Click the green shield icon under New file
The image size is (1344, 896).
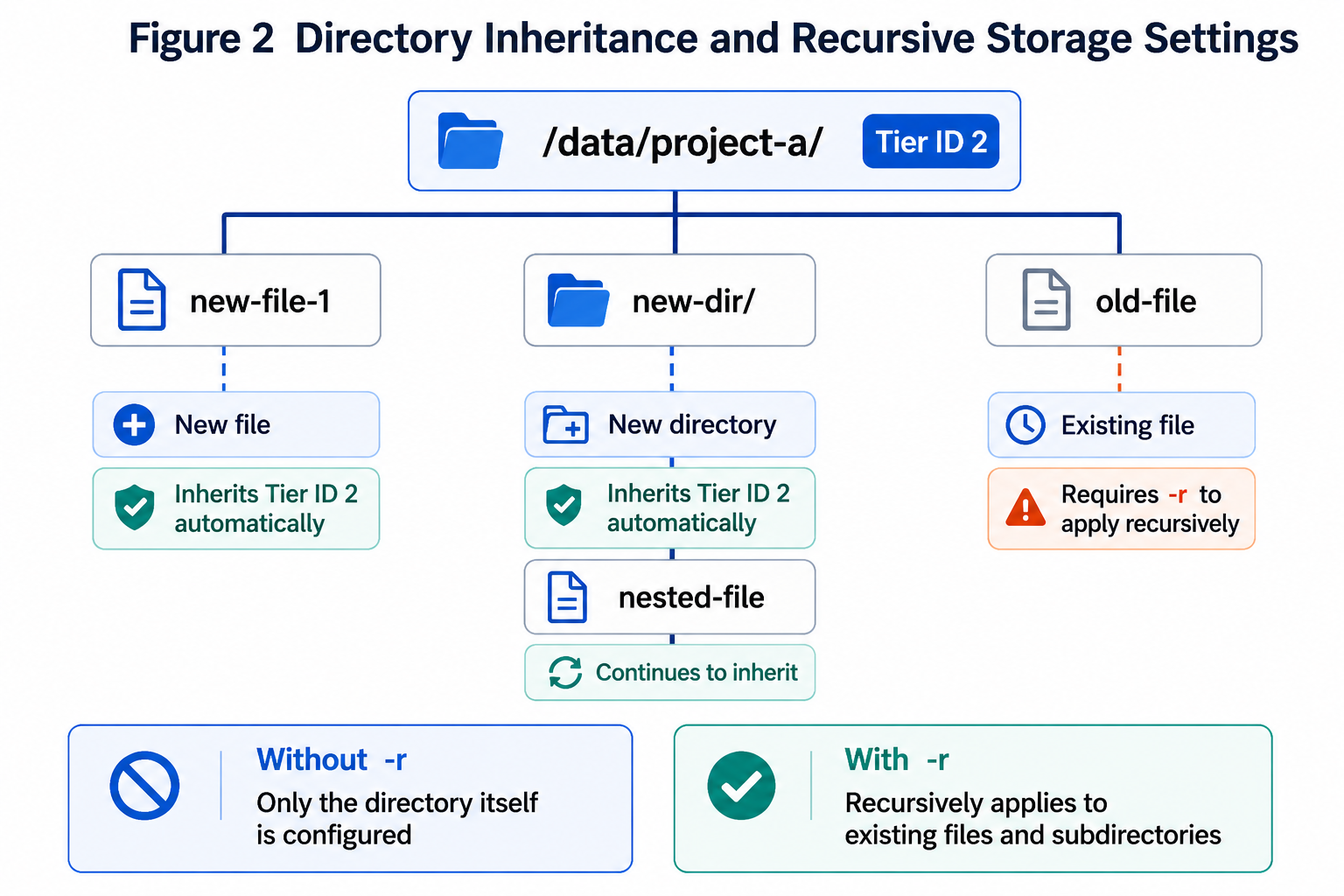[135, 507]
